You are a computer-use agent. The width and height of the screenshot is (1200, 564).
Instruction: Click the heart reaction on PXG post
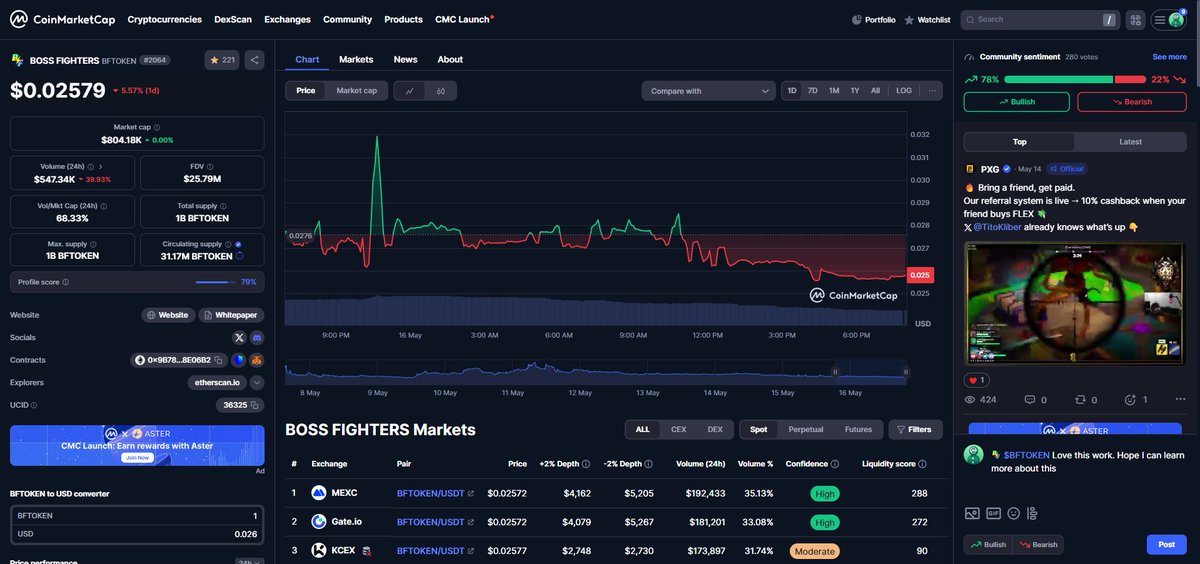pyautogui.click(x=976, y=380)
